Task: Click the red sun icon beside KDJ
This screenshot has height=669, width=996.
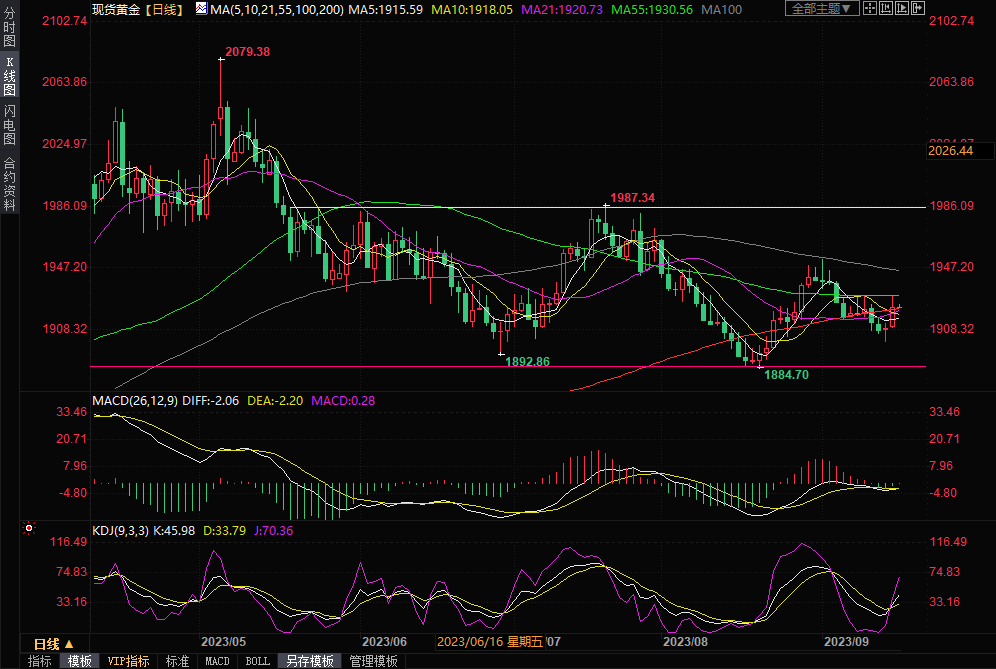Action: pyautogui.click(x=28, y=527)
